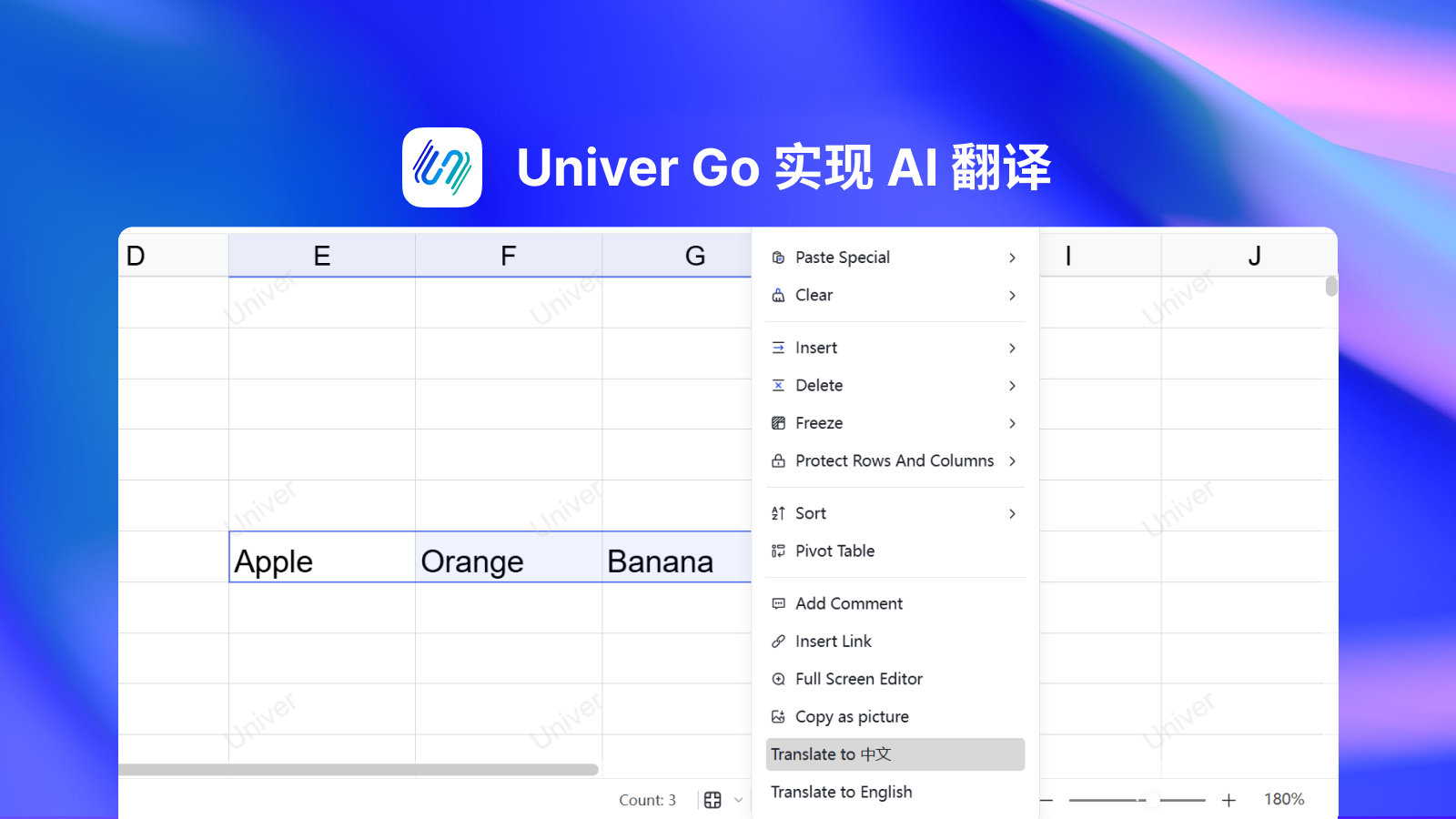1456x819 pixels.
Task: Expand the Sort submenu chevron
Action: 1012,513
